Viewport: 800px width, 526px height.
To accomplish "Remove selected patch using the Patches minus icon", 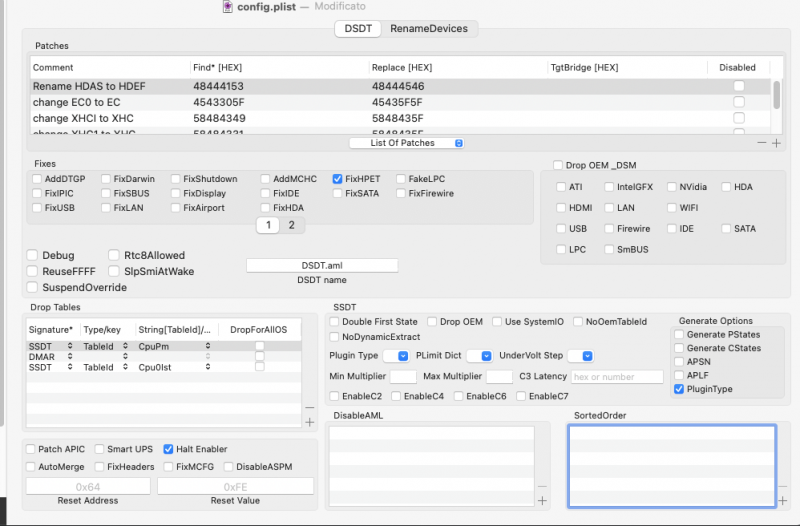I will pyautogui.click(x=762, y=143).
